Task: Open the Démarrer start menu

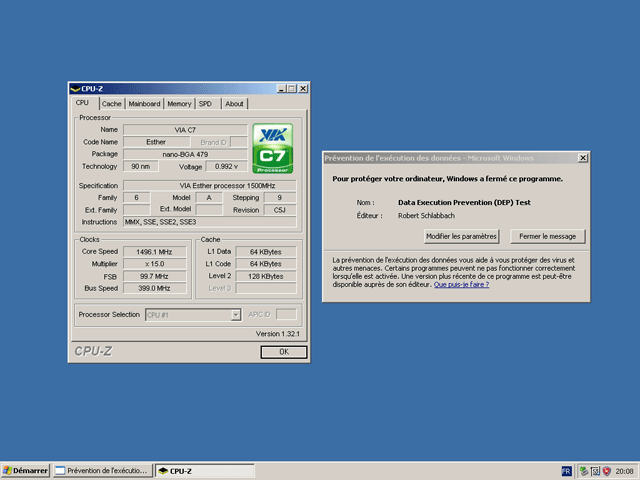Action: (25, 471)
